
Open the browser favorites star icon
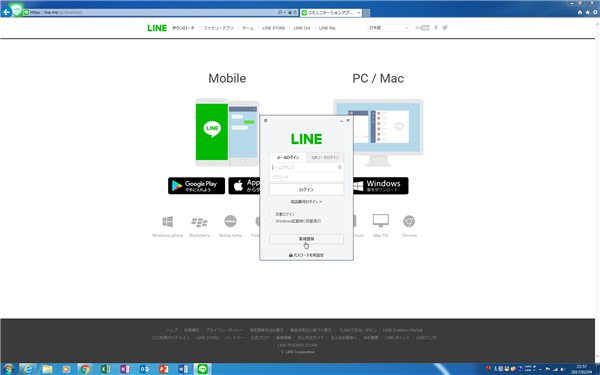coord(588,13)
